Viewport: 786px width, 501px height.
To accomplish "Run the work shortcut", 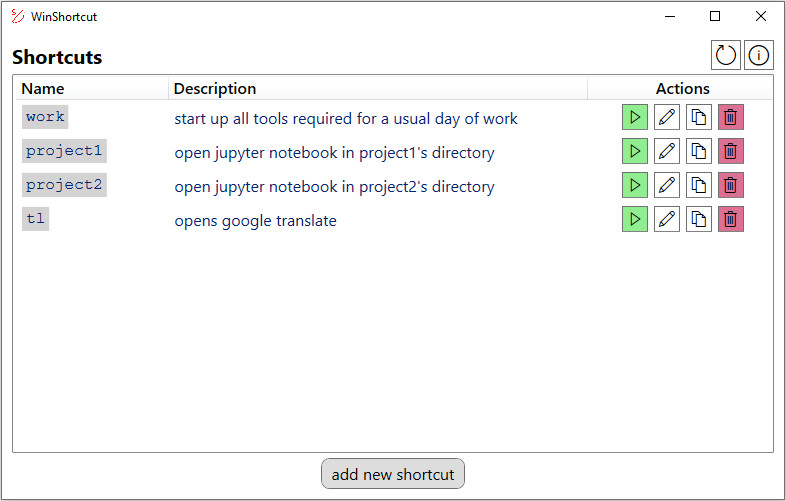I will pos(635,118).
